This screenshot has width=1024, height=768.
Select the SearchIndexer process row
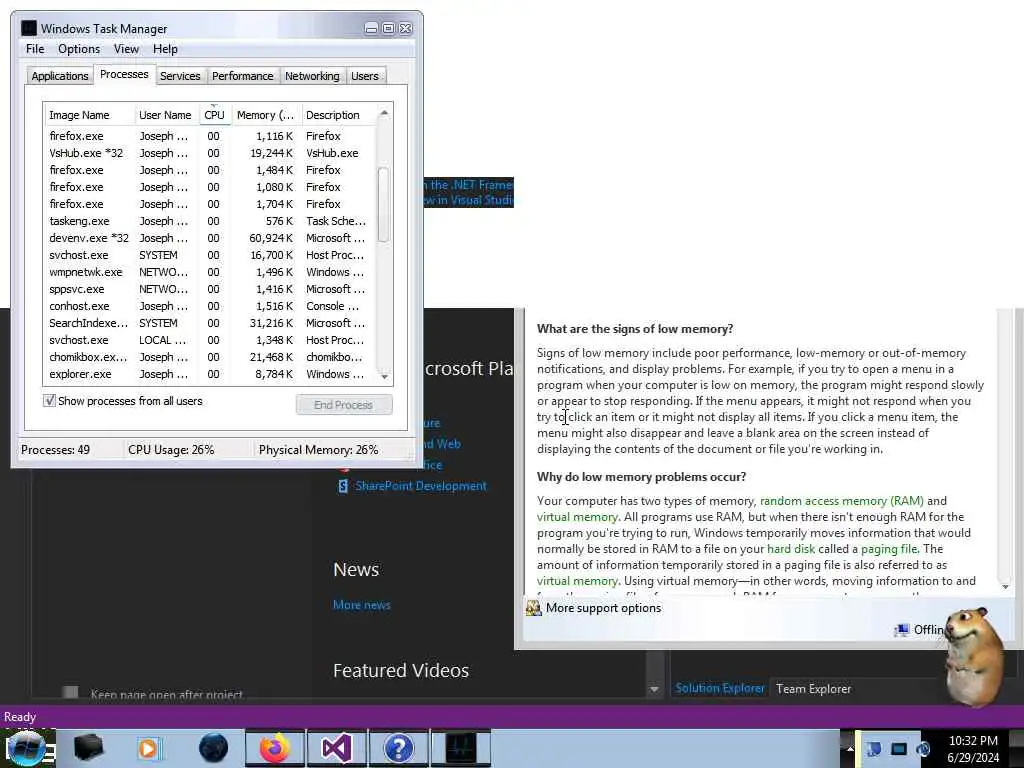click(209, 323)
